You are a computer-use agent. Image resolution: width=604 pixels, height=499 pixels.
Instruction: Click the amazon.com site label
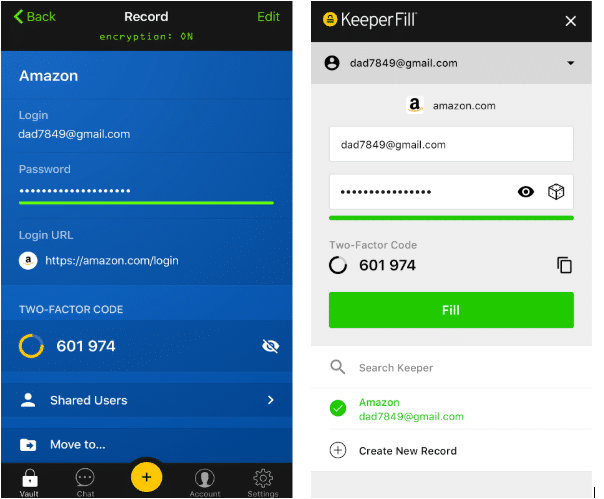(464, 106)
